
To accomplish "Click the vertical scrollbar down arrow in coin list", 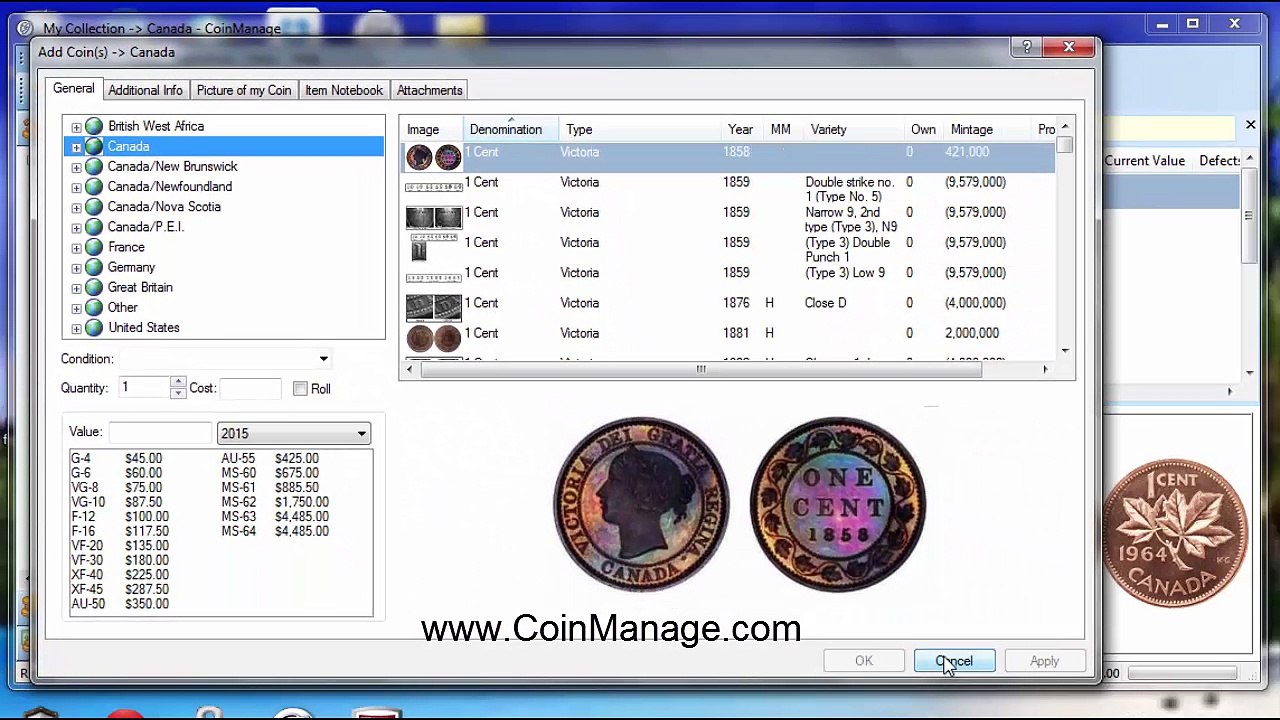I will pyautogui.click(x=1065, y=350).
